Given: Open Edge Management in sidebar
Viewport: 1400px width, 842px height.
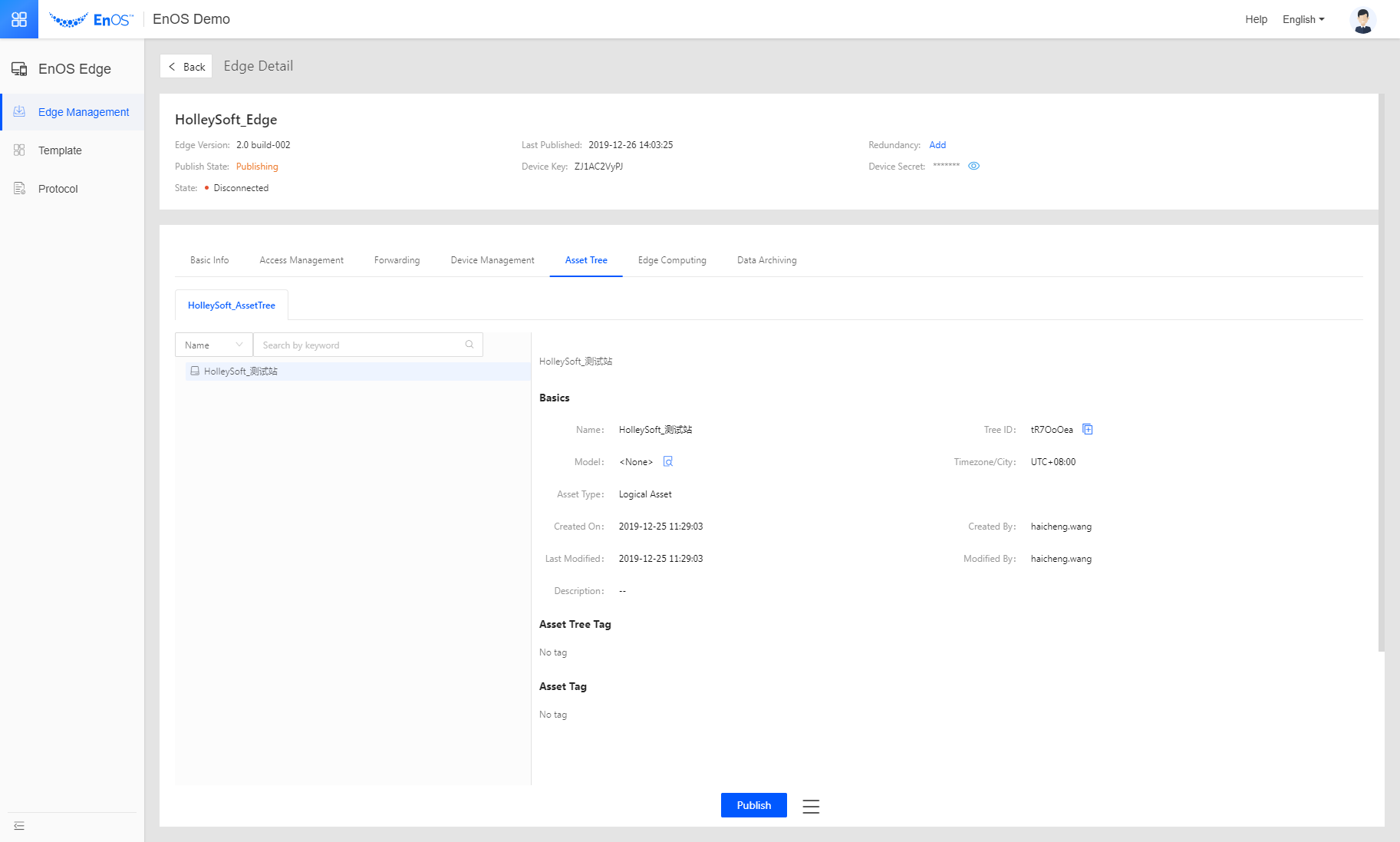Looking at the screenshot, I should (x=72, y=112).
